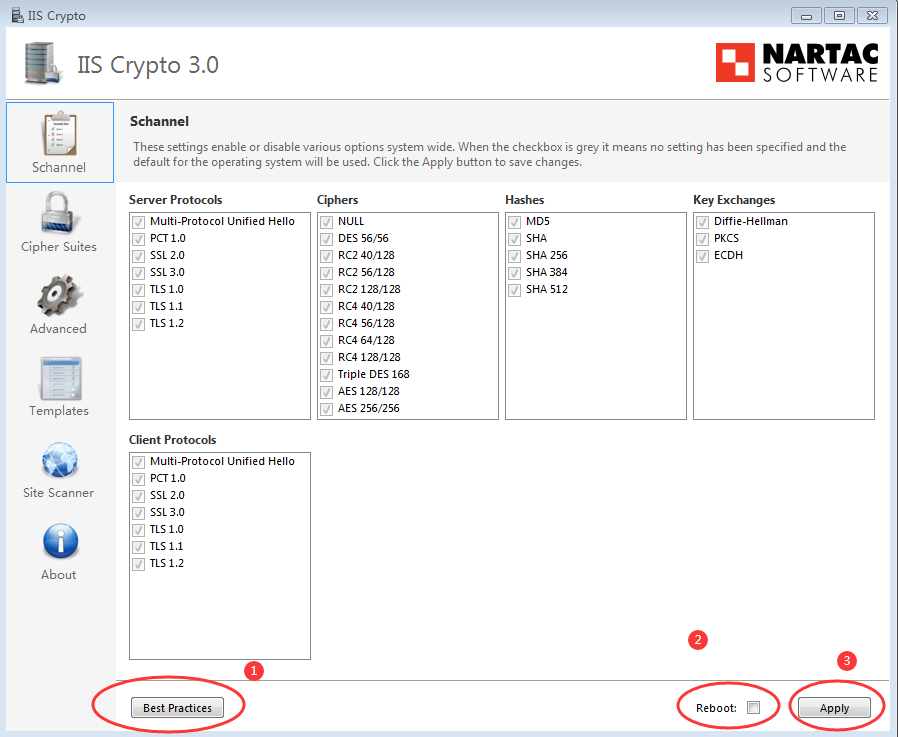Screen dimensions: 898x737
Task: Enable TLS 1.2 in Client Protocols
Action: tap(138, 563)
